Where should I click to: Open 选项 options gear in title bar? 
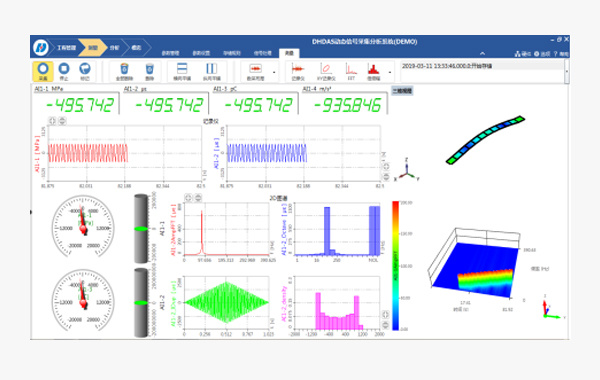[536, 54]
